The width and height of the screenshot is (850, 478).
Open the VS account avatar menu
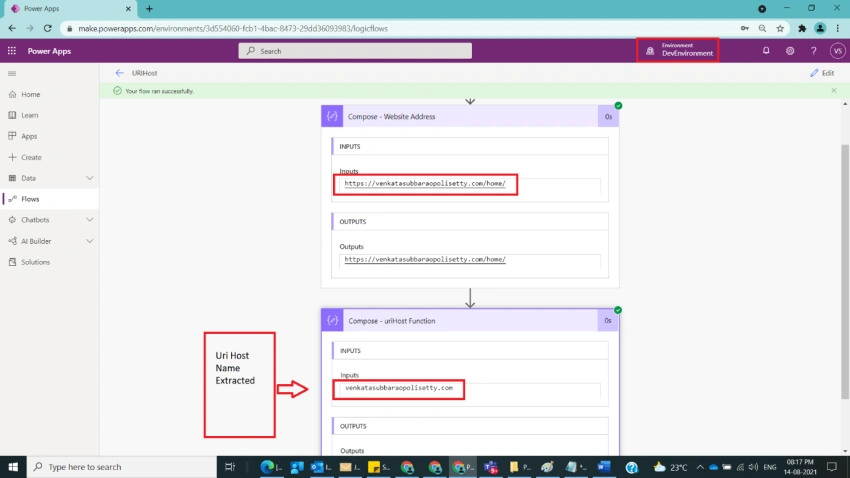(838, 51)
